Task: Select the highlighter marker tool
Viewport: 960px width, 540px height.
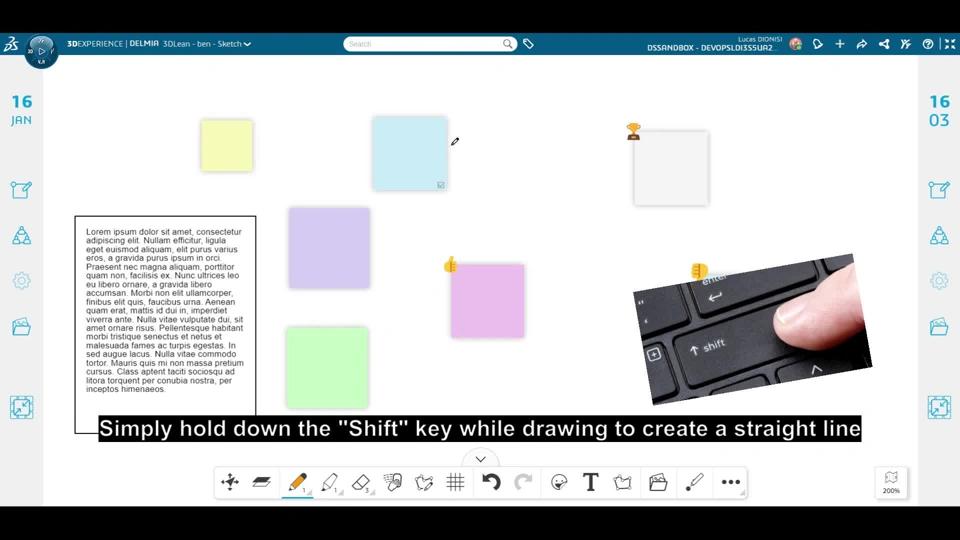Action: pyautogui.click(x=329, y=482)
